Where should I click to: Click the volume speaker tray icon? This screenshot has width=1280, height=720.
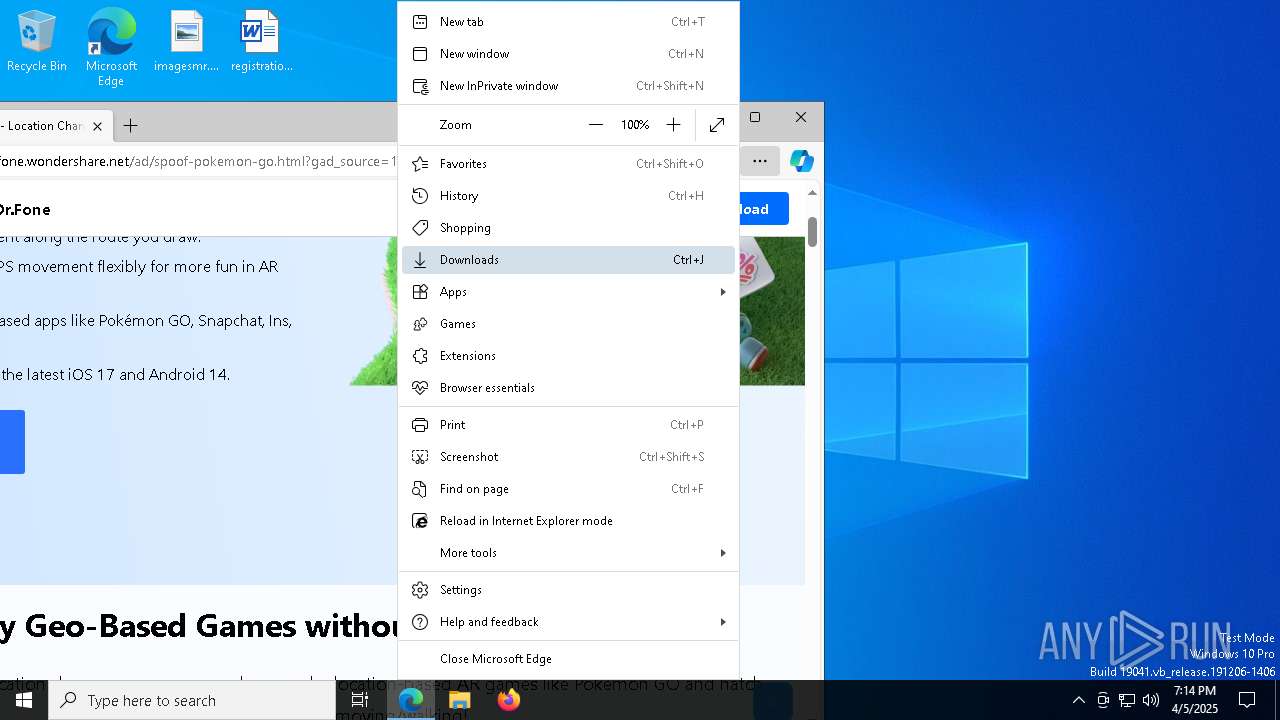coord(1150,700)
